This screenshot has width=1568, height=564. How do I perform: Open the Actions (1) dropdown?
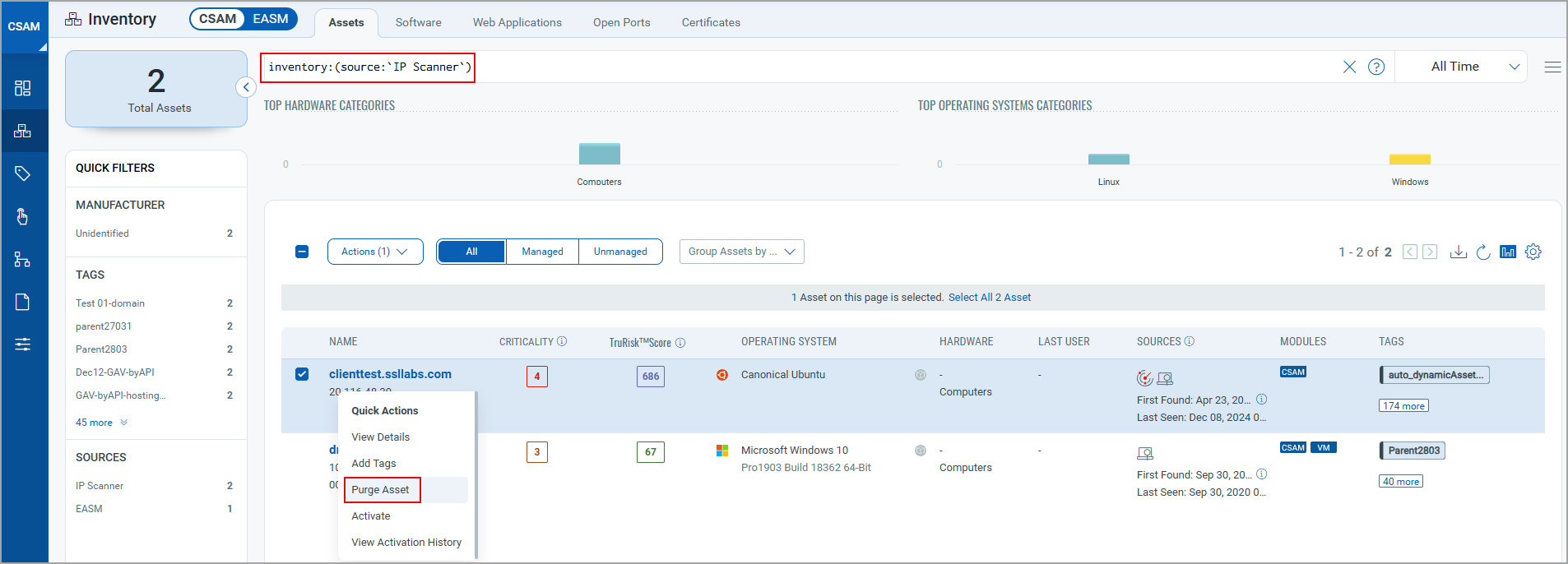(x=375, y=252)
